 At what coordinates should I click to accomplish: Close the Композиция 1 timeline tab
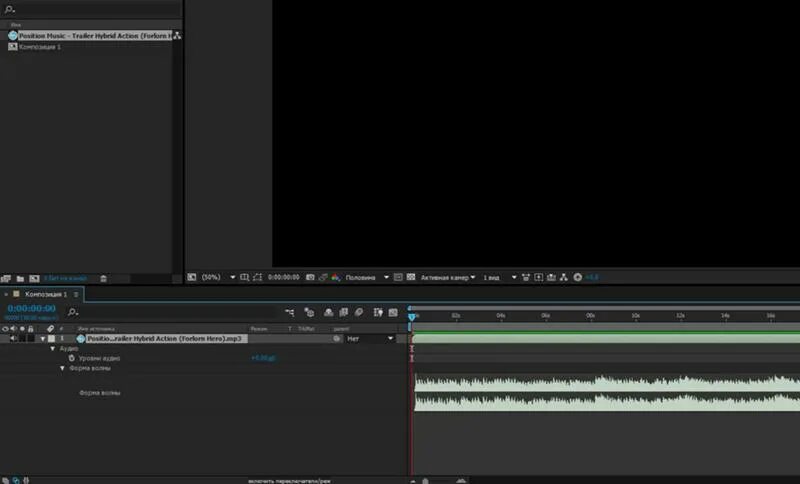click(x=6, y=294)
